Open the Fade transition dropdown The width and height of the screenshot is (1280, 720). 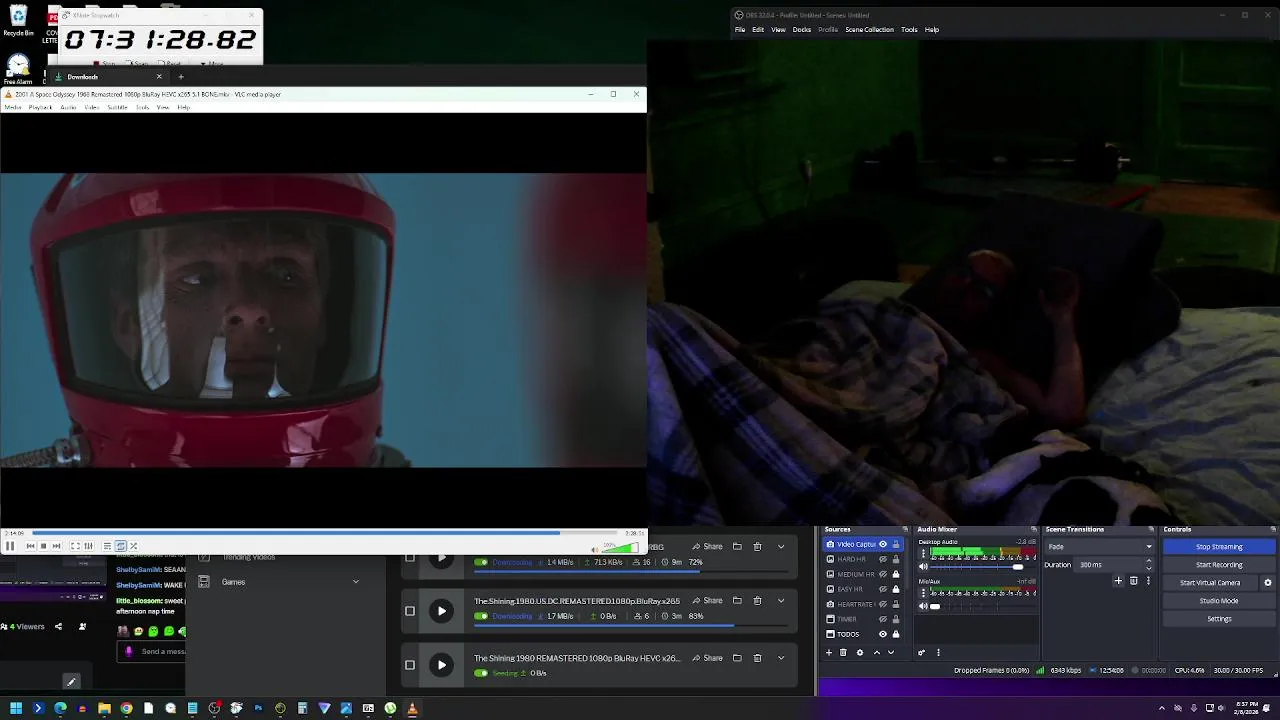1100,547
